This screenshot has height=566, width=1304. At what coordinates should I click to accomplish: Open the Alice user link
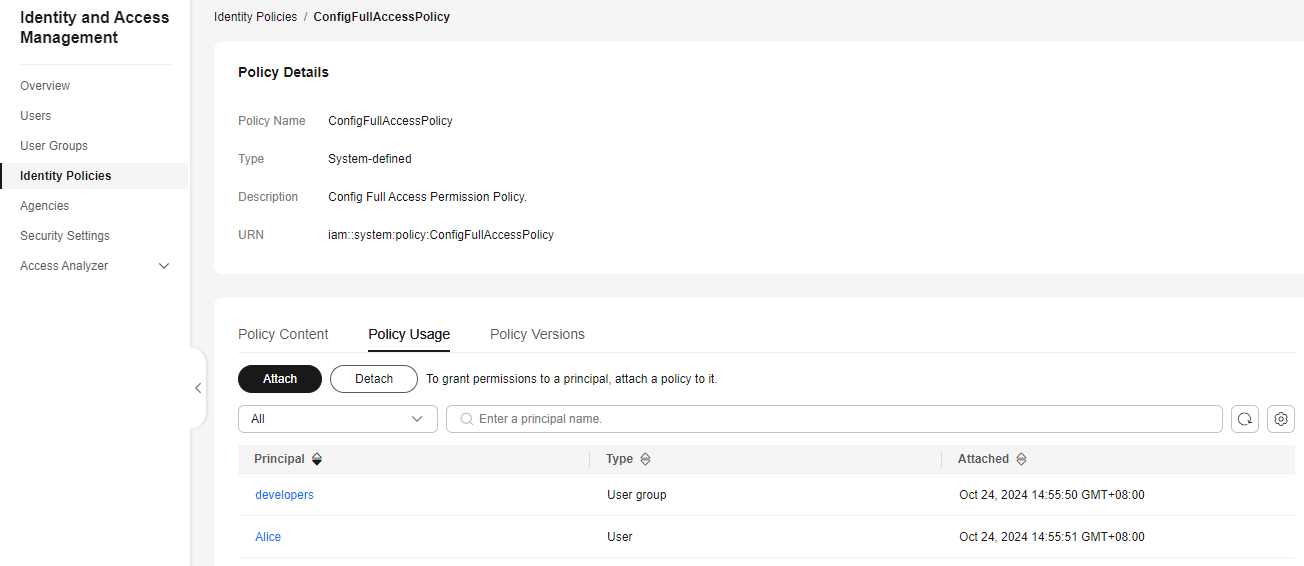tap(268, 537)
